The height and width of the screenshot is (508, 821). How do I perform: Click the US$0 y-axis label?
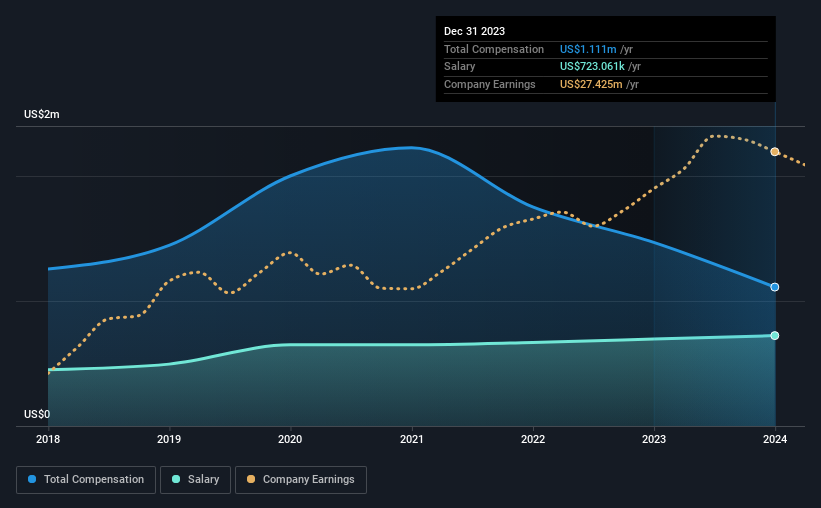coord(37,414)
